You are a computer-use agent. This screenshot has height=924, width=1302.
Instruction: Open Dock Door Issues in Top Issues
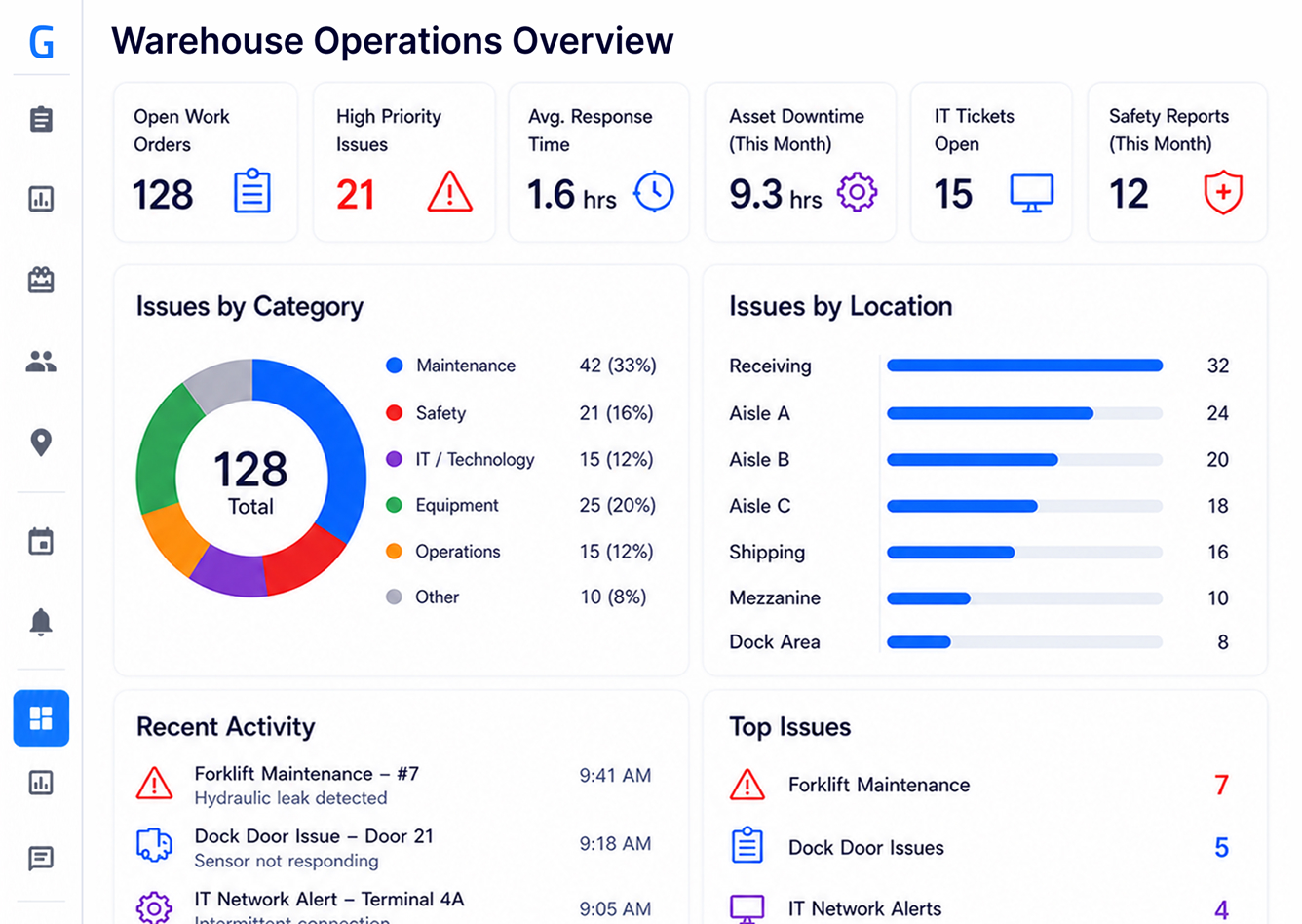pos(979,847)
